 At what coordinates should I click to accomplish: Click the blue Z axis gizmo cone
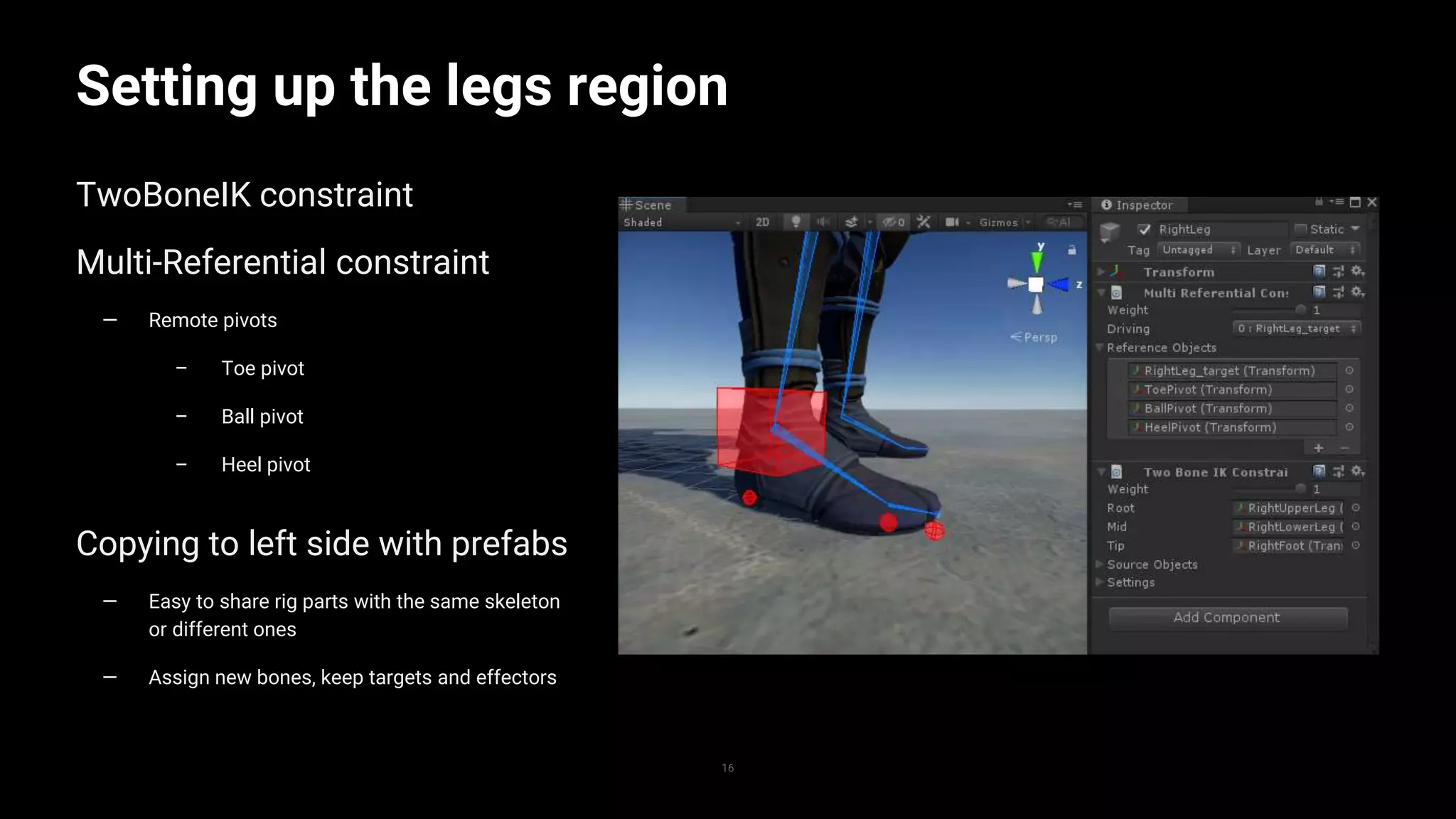pyautogui.click(x=1059, y=284)
